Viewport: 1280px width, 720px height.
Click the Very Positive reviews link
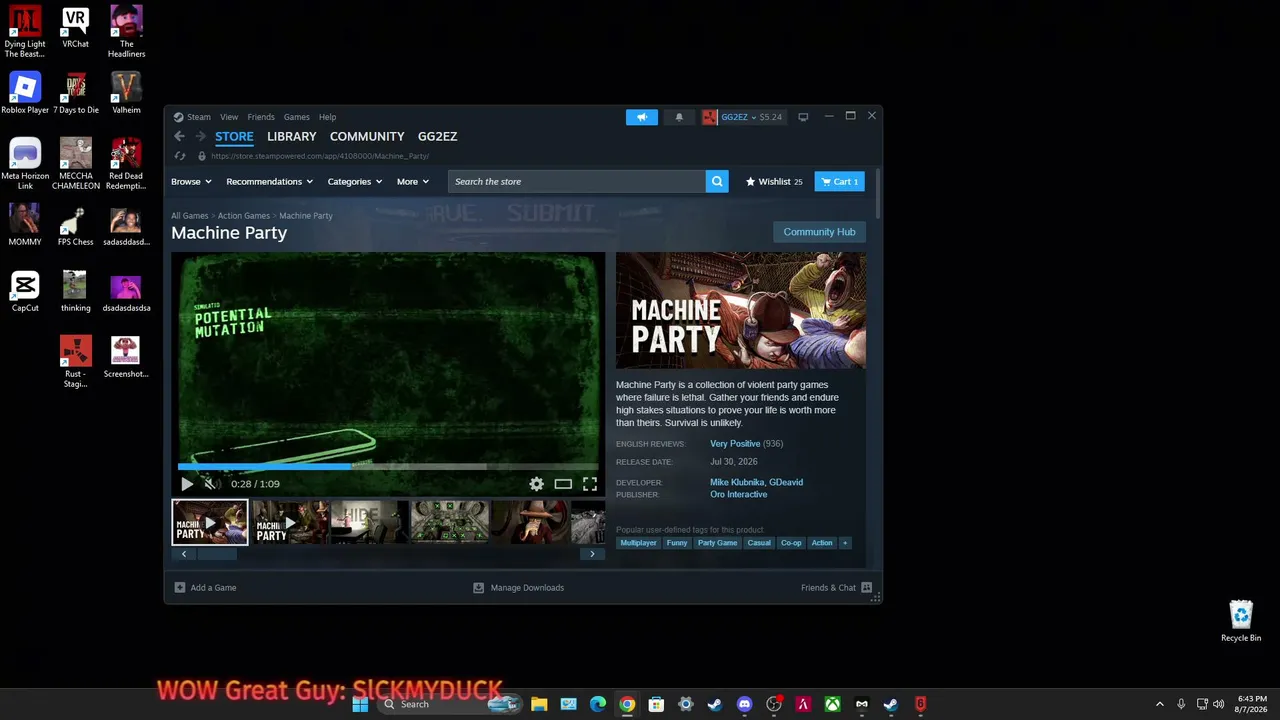[x=735, y=444]
